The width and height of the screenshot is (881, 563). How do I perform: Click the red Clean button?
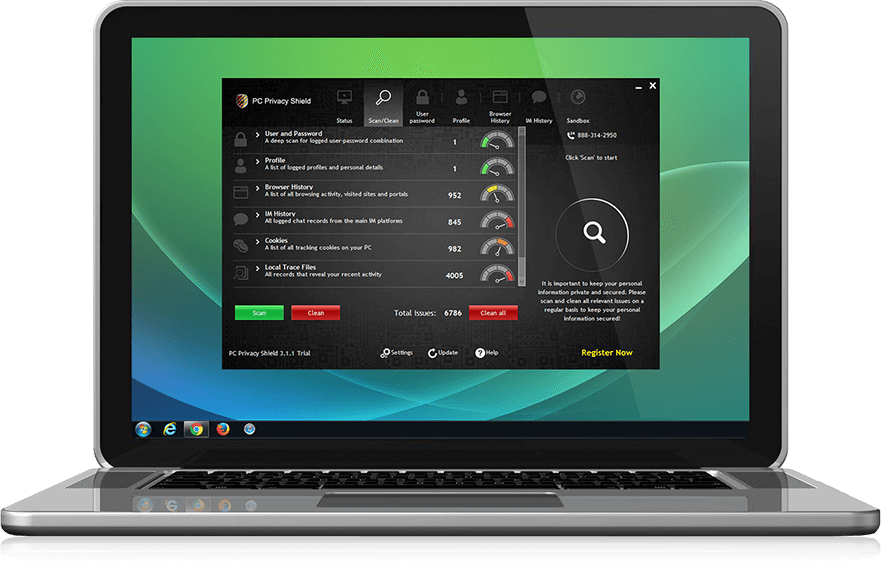click(x=316, y=313)
